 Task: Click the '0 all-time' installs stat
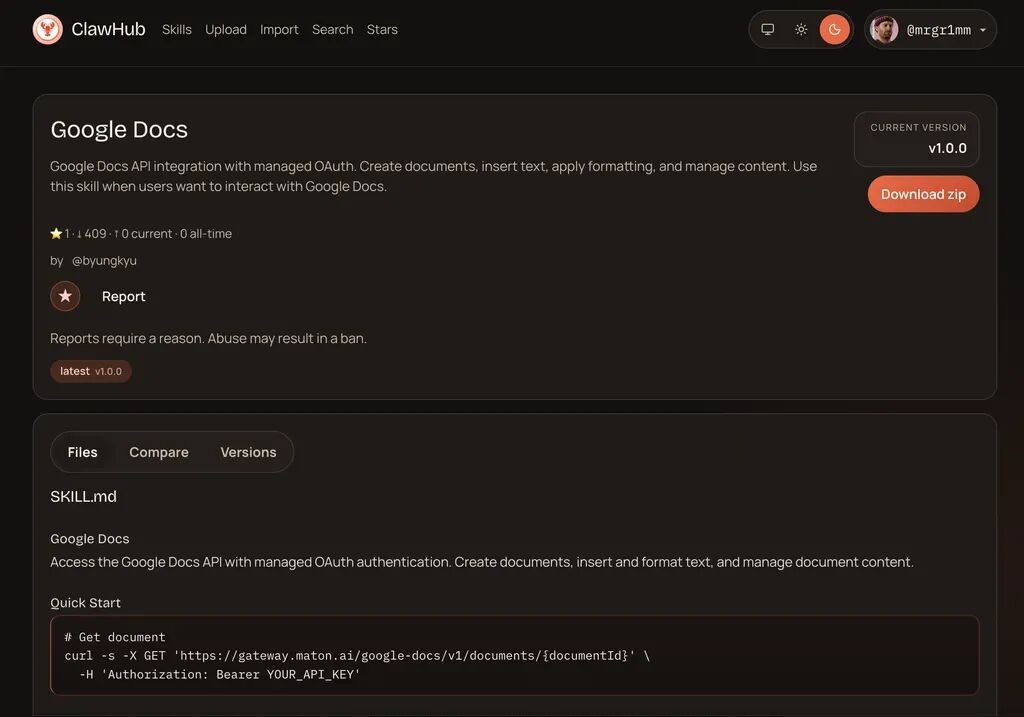point(206,233)
